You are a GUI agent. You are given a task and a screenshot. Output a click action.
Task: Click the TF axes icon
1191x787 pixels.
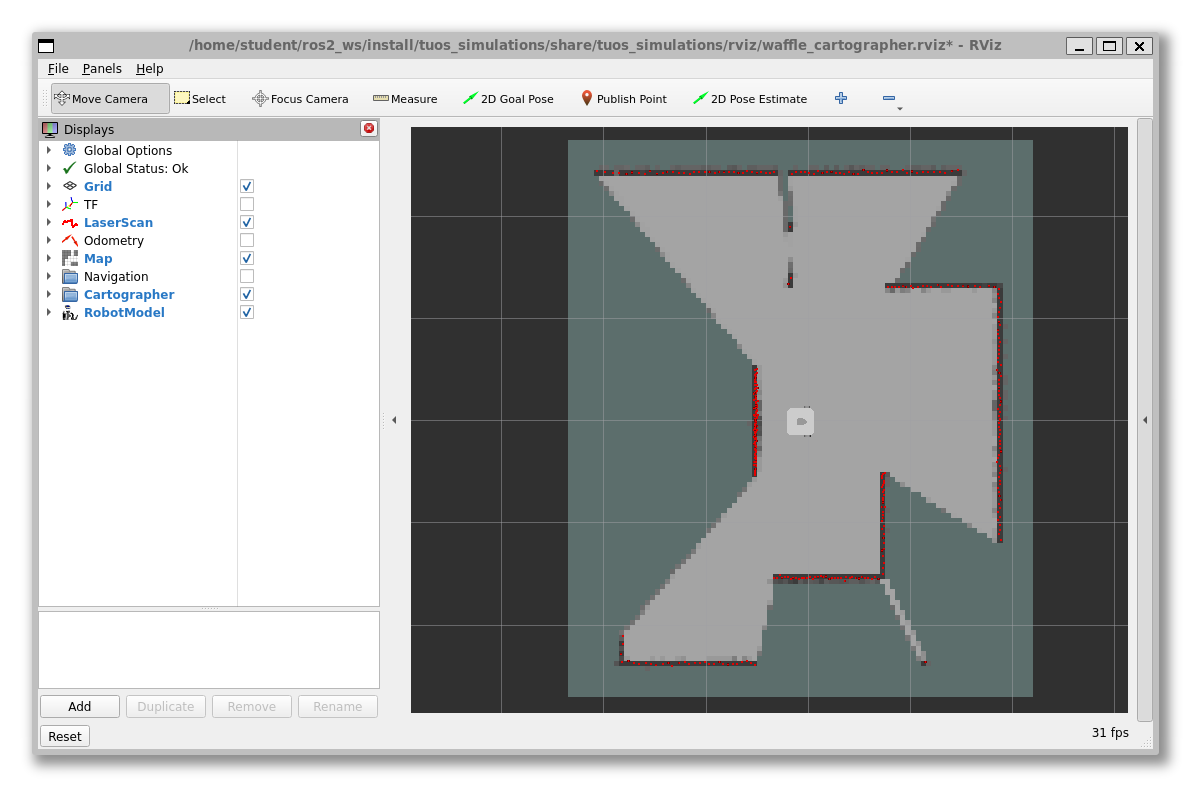pos(70,204)
